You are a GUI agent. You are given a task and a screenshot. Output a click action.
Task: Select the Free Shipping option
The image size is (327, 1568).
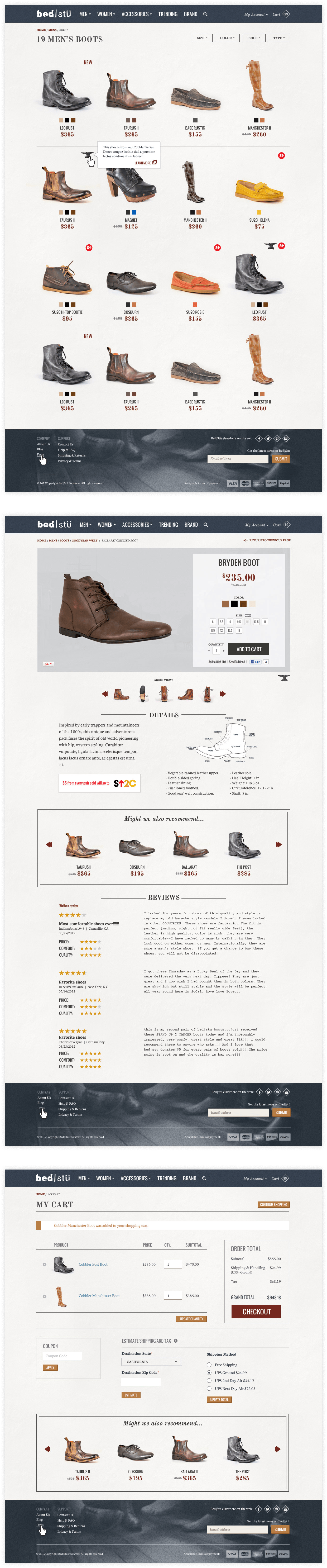209,1365
